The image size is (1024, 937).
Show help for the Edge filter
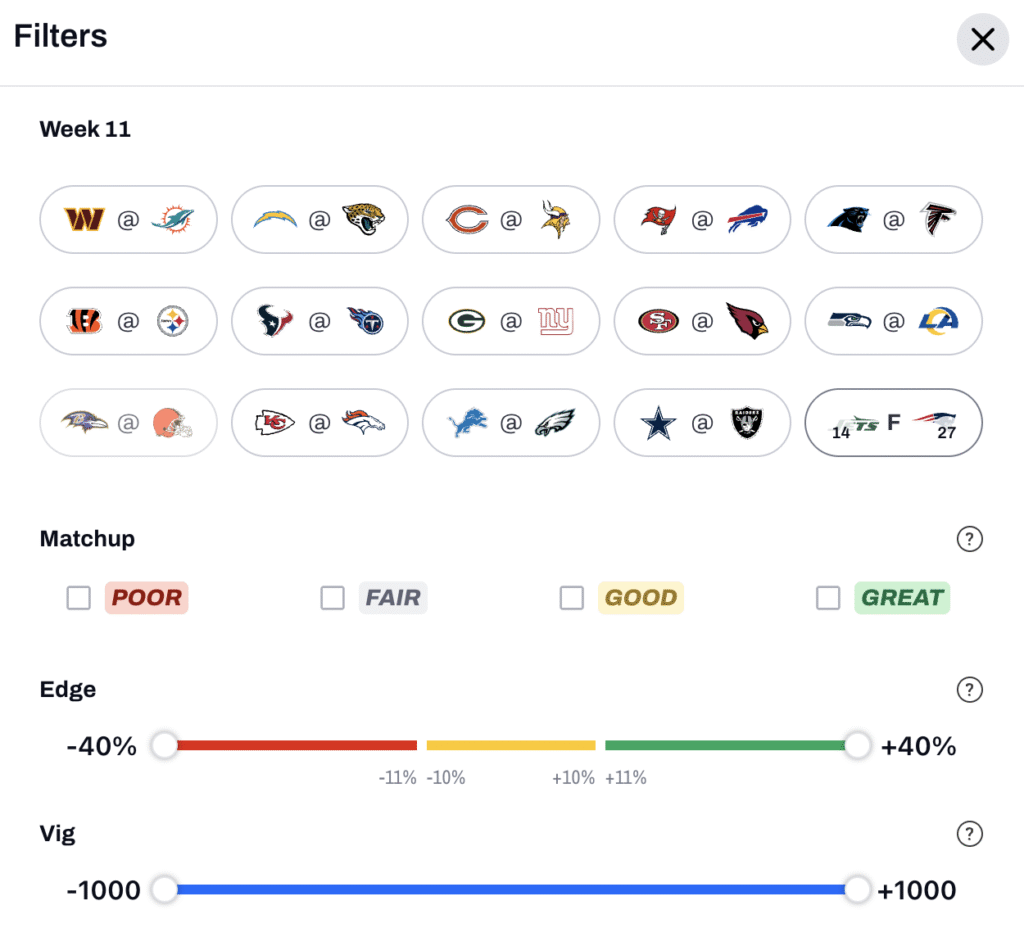(969, 690)
